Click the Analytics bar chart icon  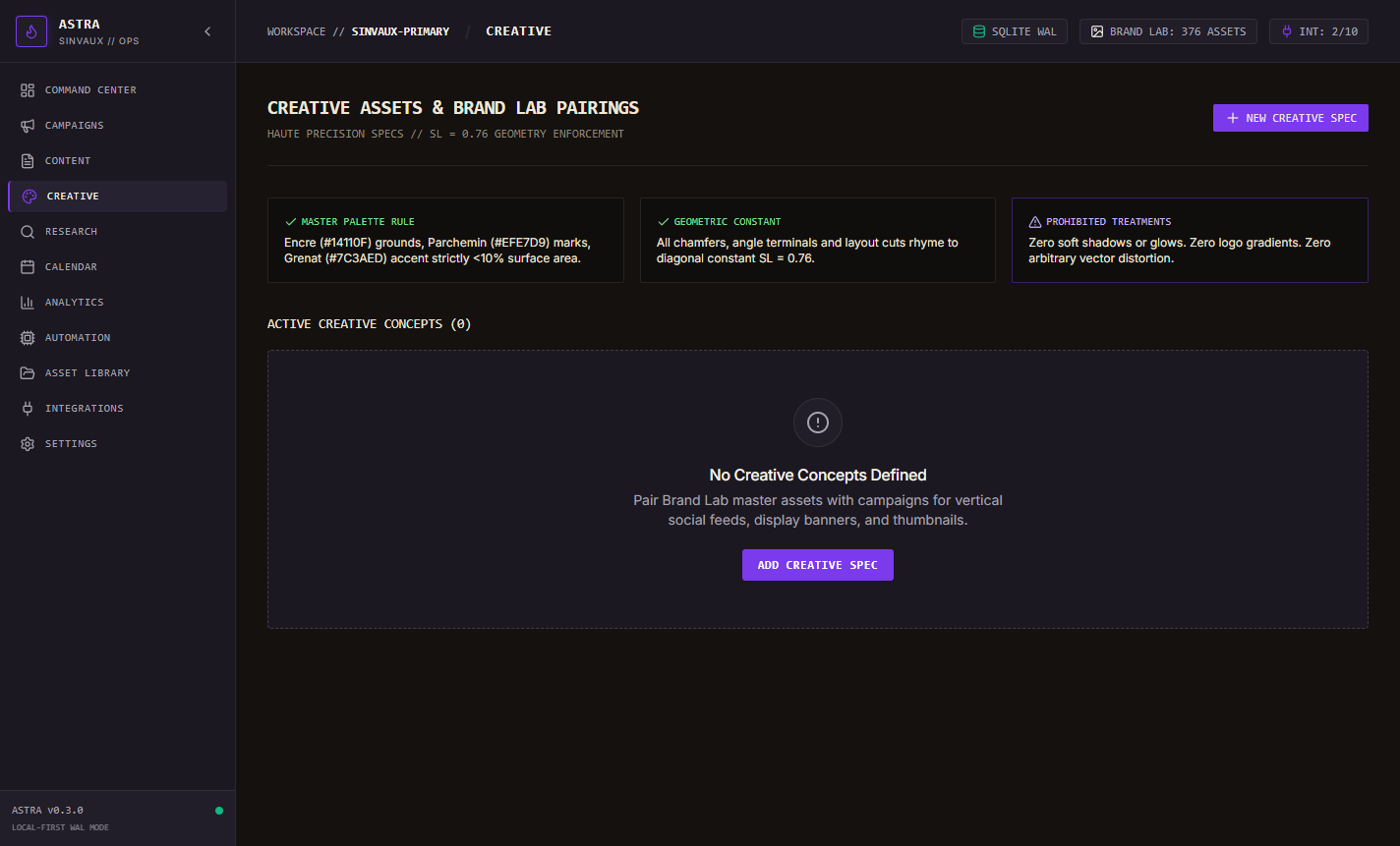pyautogui.click(x=28, y=303)
